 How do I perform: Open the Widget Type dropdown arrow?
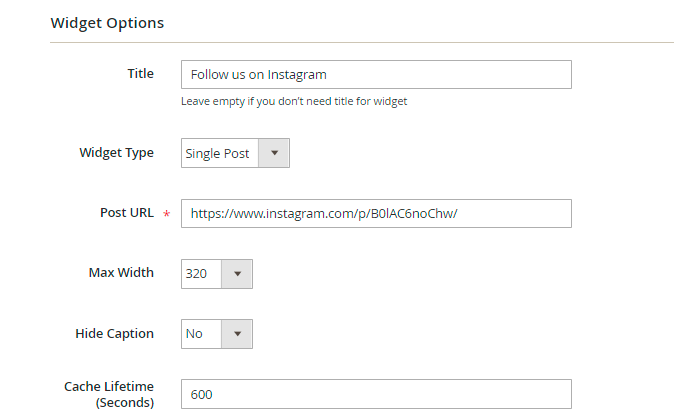point(274,154)
